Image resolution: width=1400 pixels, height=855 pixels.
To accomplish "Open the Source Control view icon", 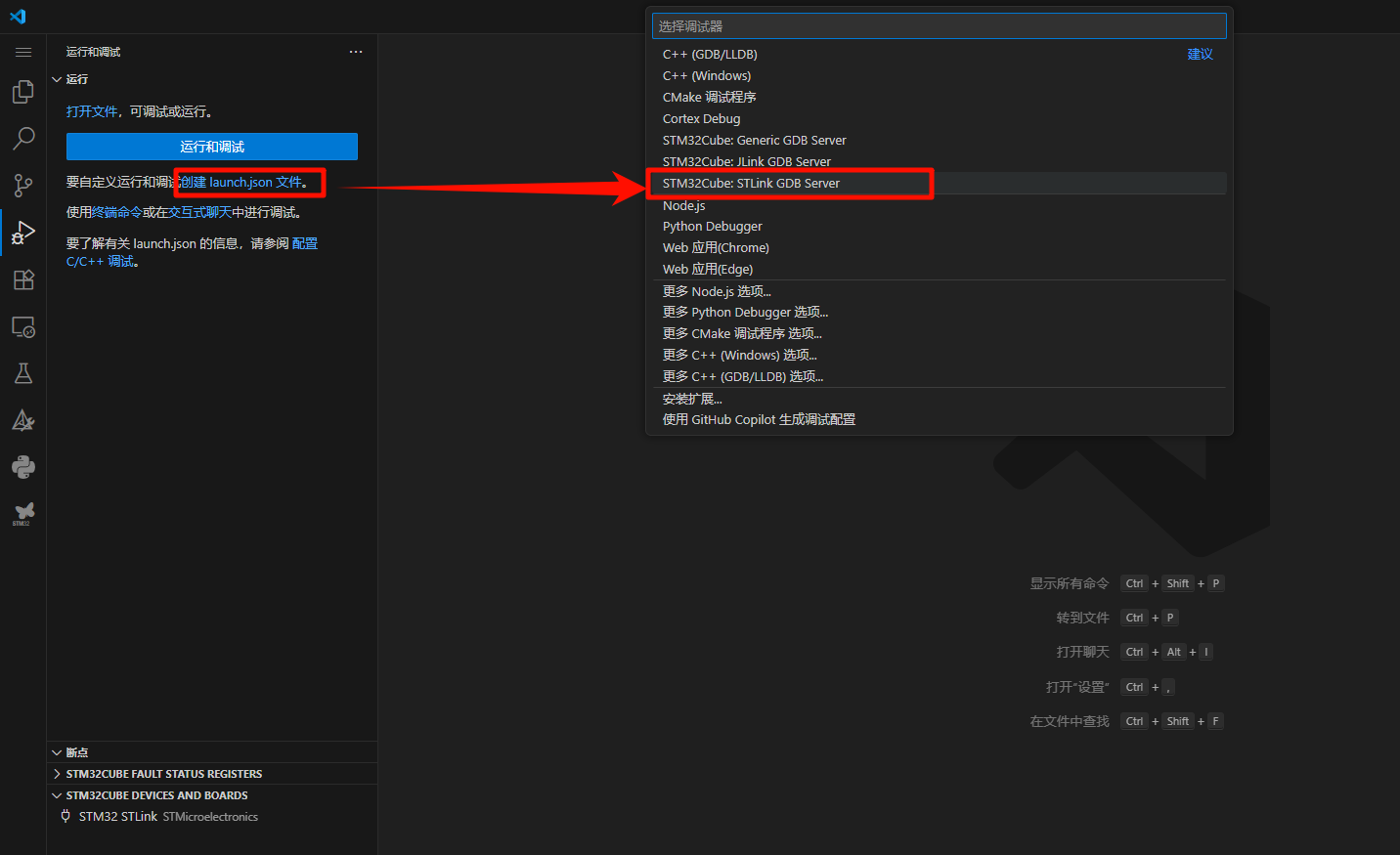I will [23, 185].
